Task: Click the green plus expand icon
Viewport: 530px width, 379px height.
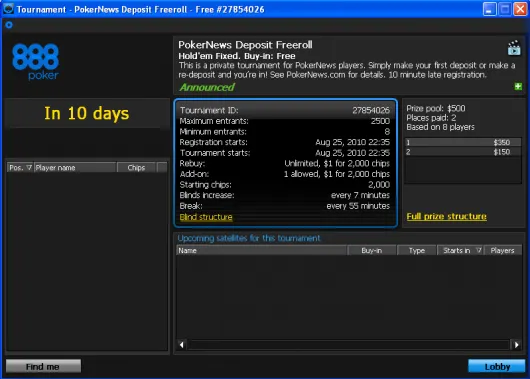Action: pyautogui.click(x=518, y=87)
